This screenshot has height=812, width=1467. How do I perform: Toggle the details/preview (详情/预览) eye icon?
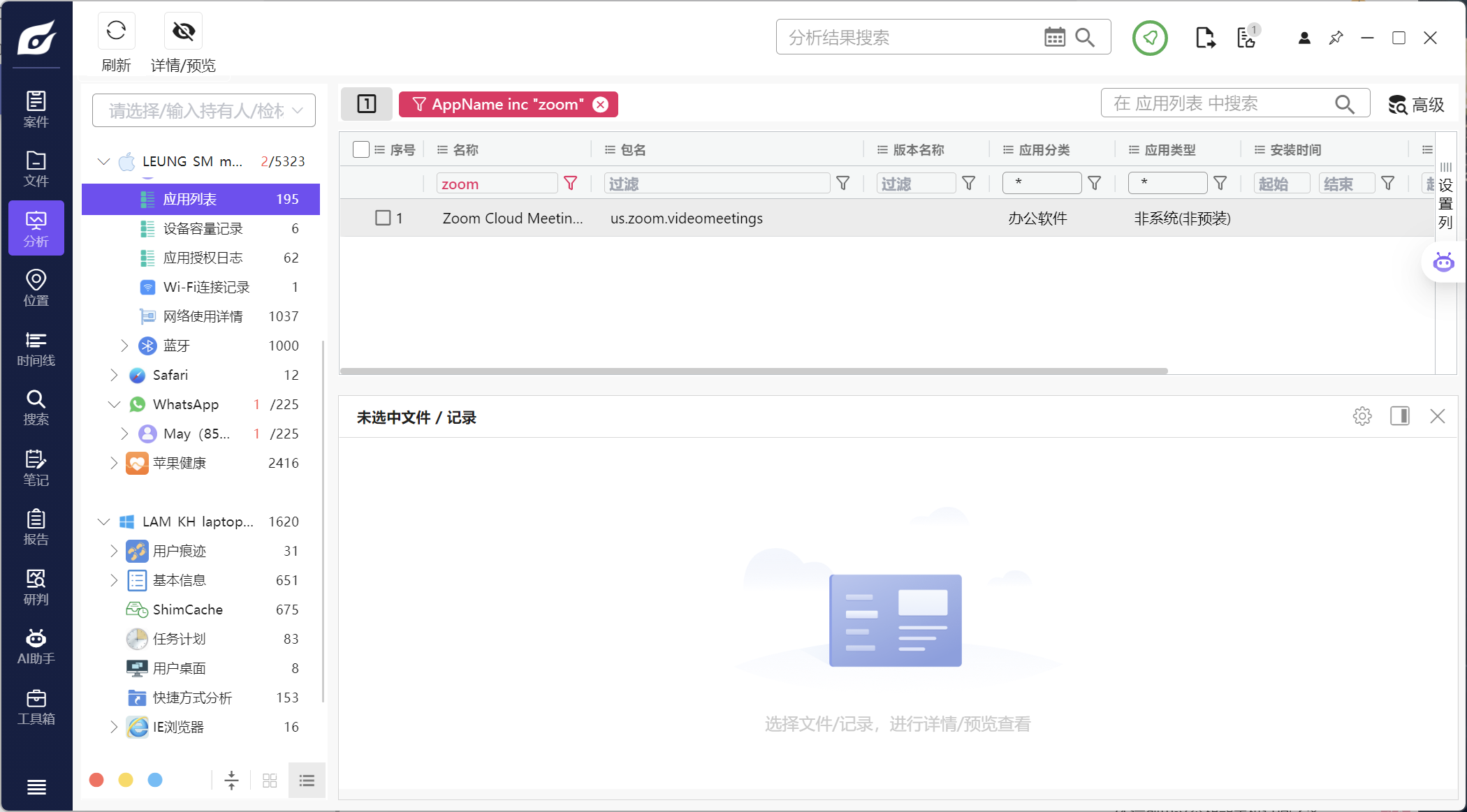coord(184,31)
